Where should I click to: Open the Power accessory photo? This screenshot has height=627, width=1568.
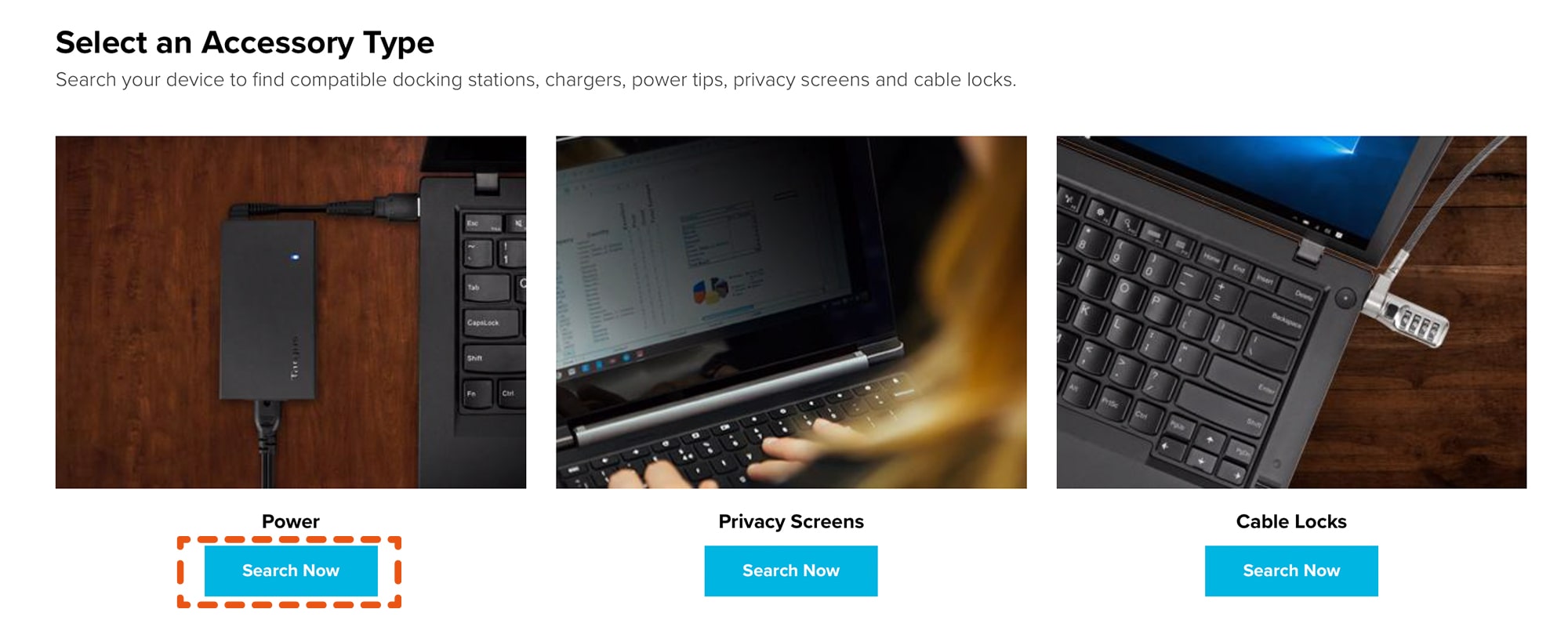coord(291,312)
